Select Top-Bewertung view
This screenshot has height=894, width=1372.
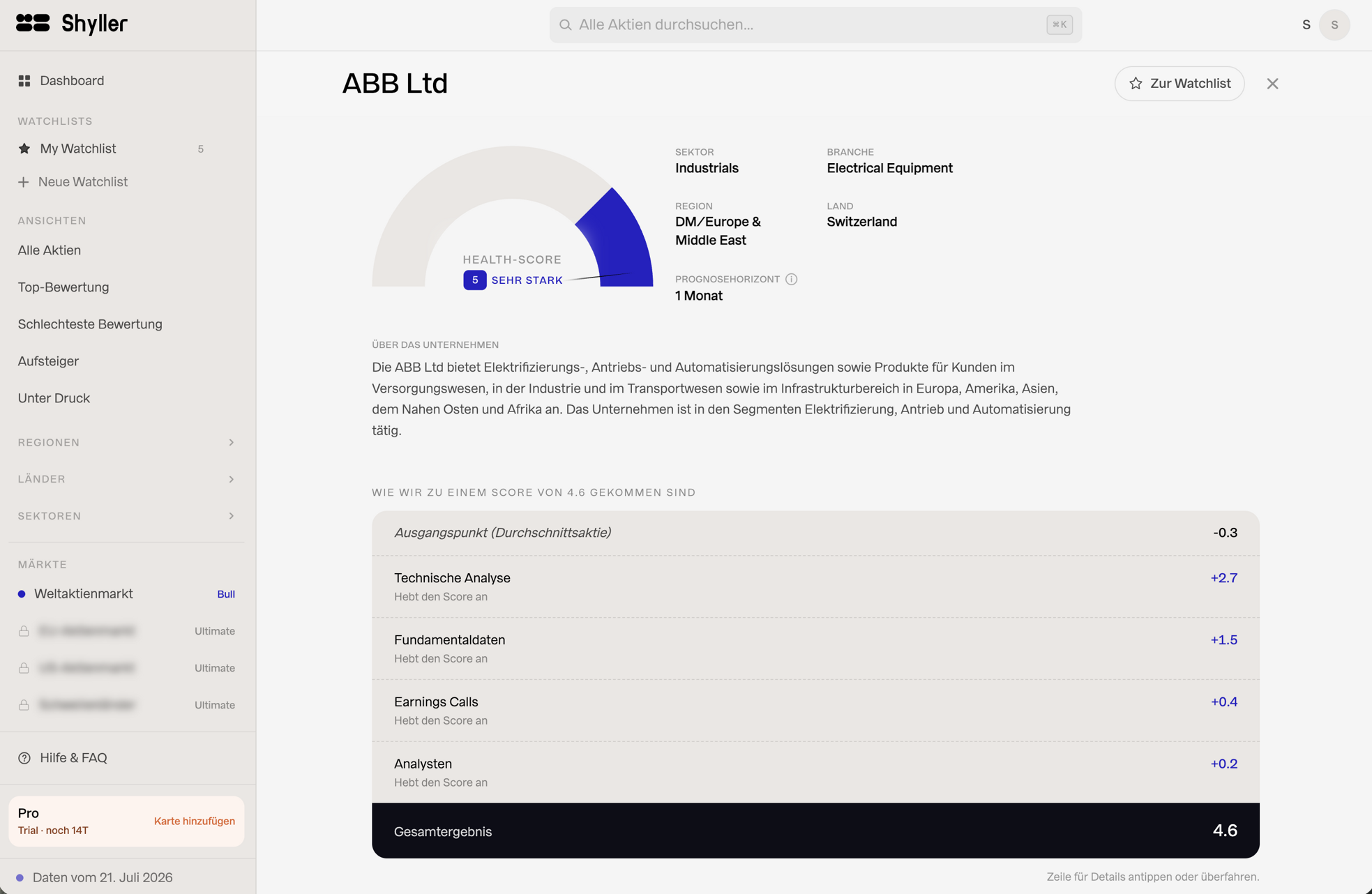[x=126, y=287]
